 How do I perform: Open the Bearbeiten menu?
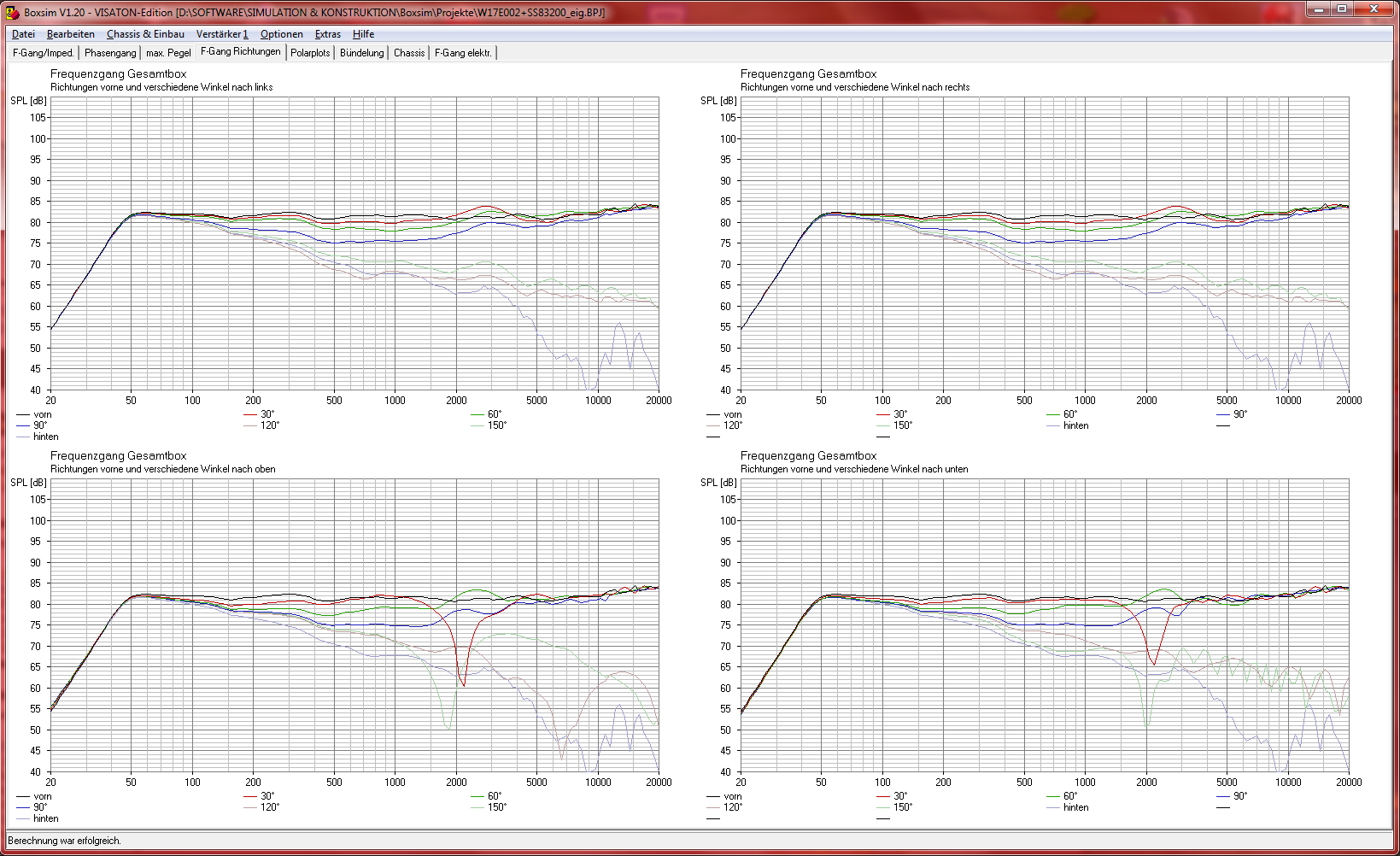70,34
